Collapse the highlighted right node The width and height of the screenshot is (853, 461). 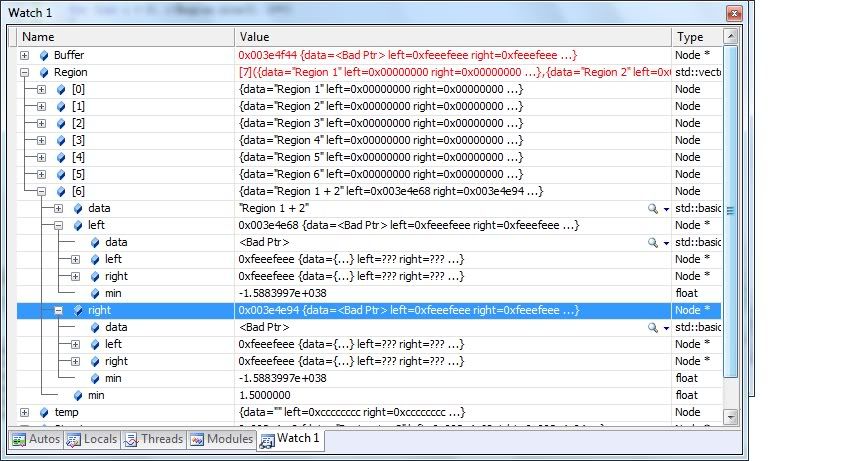point(58,310)
